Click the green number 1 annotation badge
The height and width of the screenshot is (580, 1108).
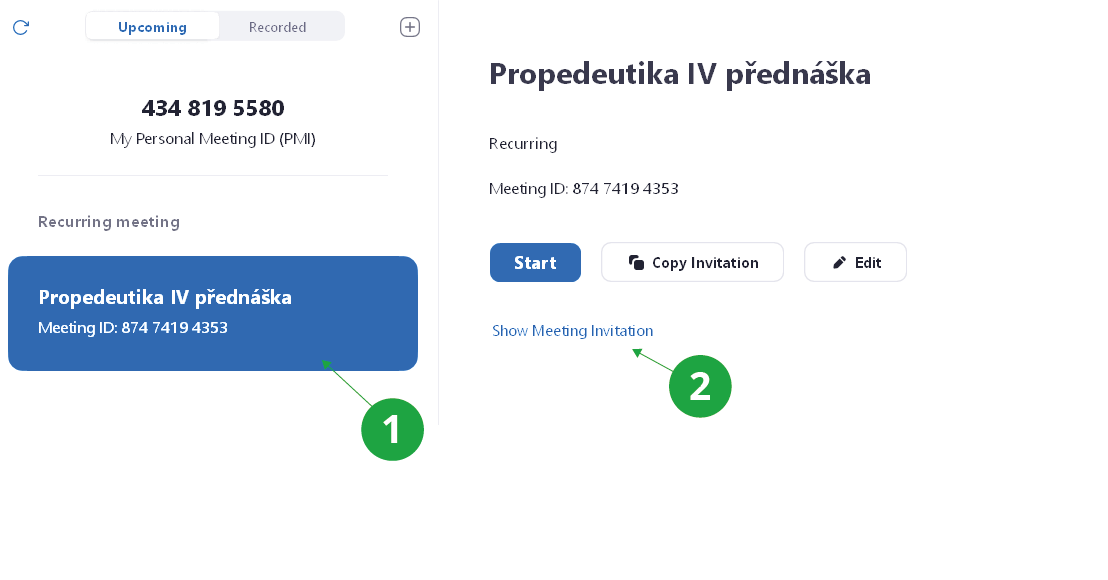392,429
